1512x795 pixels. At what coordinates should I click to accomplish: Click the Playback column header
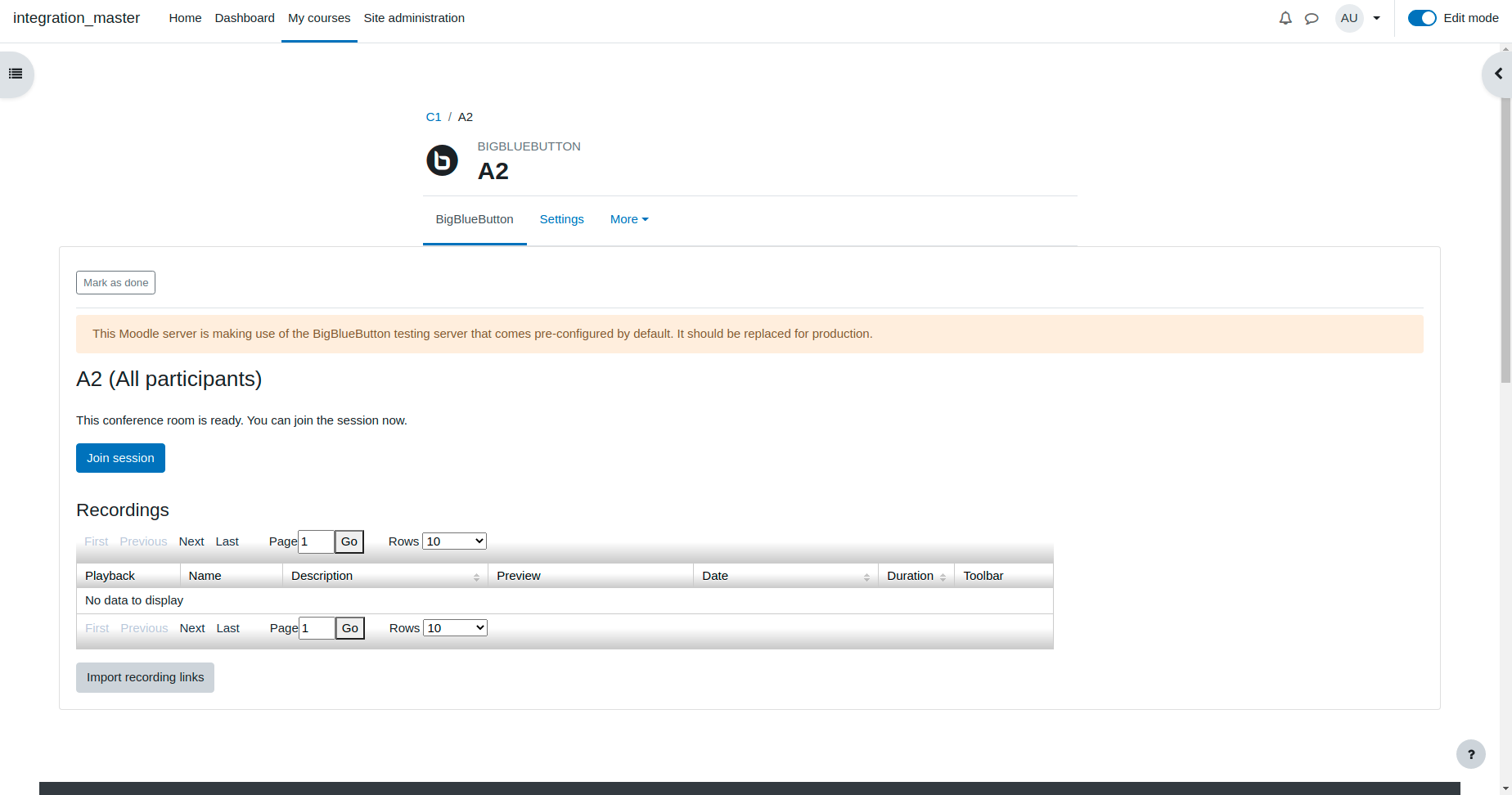[128, 576]
